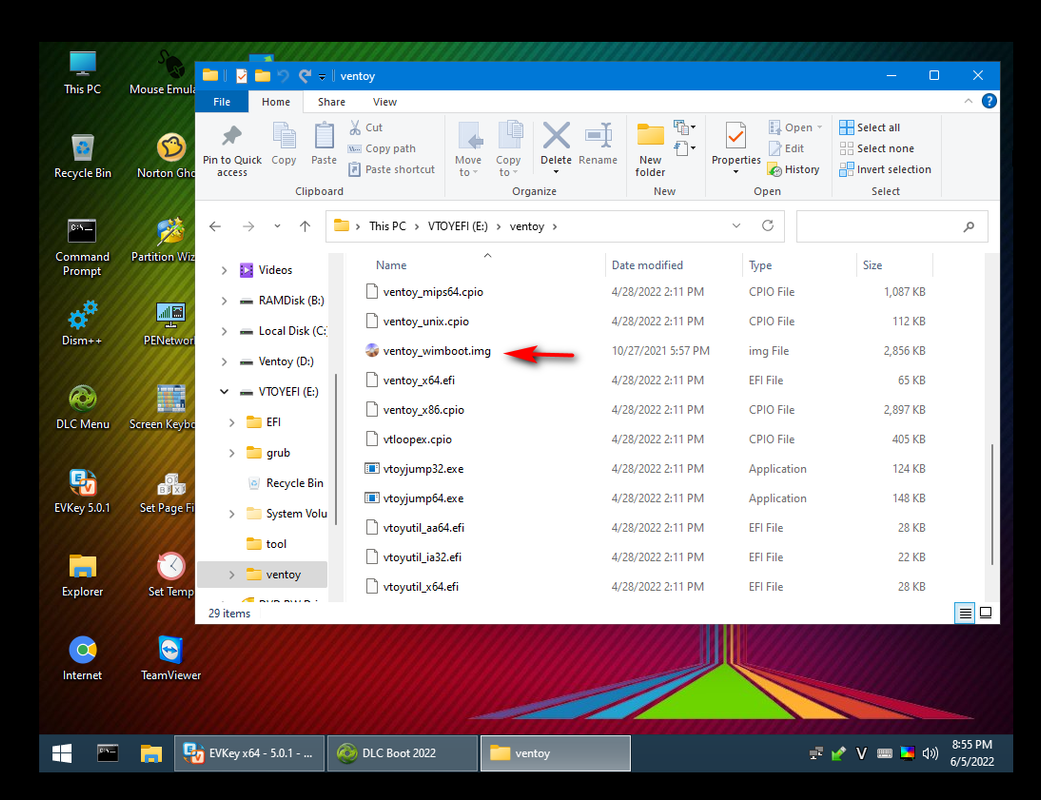Click the Delete X icon

click(x=556, y=136)
